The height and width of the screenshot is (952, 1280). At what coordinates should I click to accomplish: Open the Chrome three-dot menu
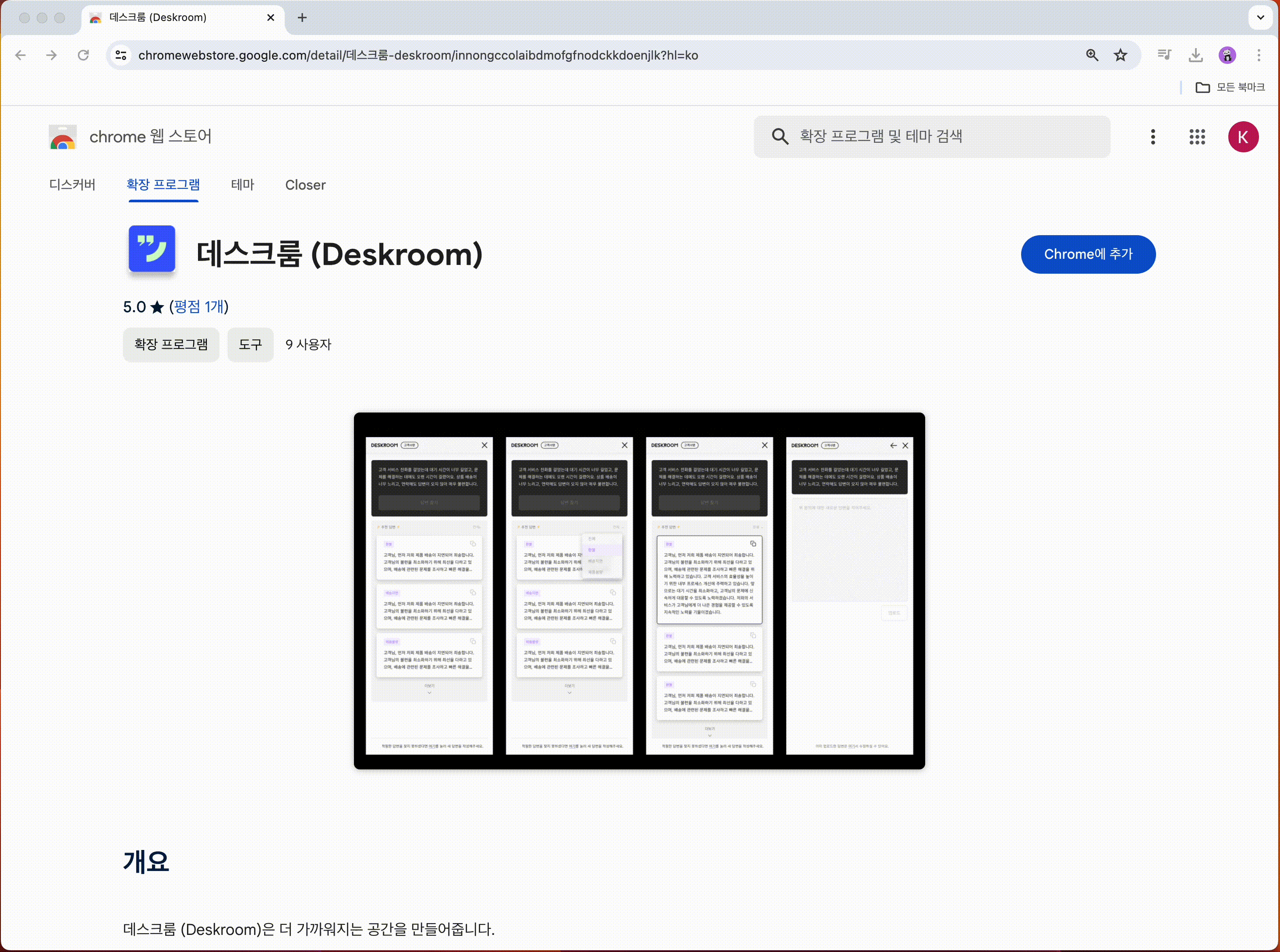point(1259,55)
